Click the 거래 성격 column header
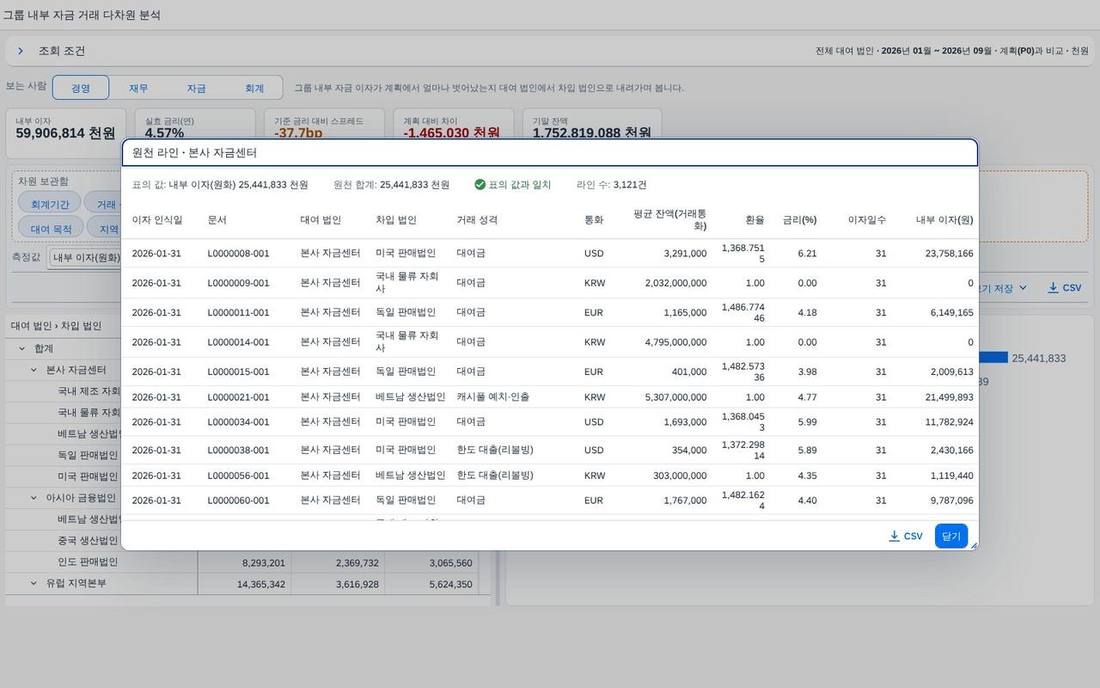The image size is (1100, 688). pyautogui.click(x=477, y=220)
